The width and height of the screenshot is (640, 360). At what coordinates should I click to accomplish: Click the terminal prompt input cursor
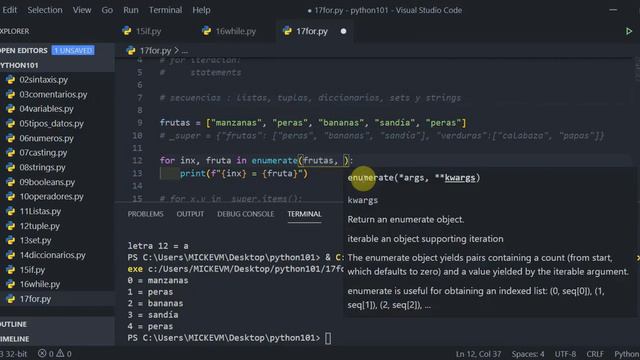[x=328, y=338]
